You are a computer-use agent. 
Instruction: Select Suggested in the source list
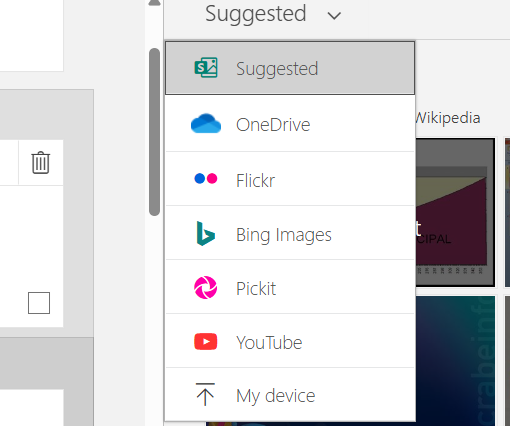(290, 68)
